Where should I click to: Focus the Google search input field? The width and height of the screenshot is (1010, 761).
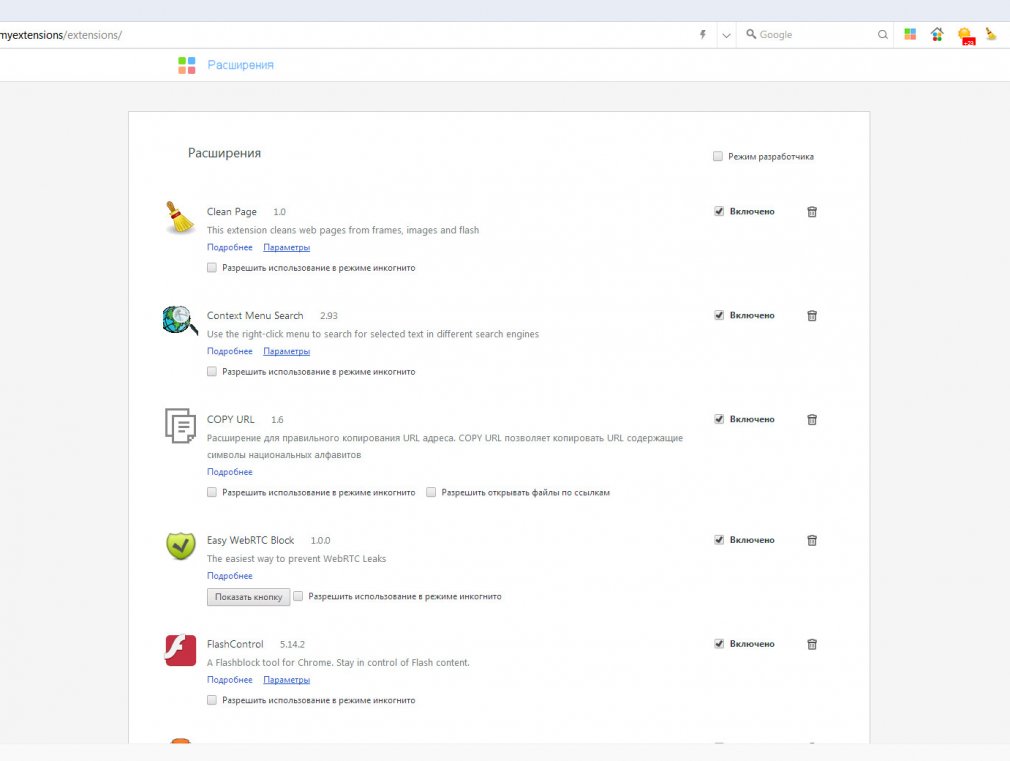pyautogui.click(x=815, y=35)
